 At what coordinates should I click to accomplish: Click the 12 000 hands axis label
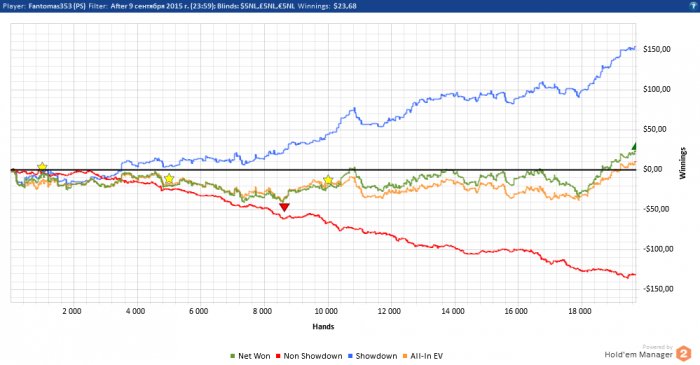[389, 311]
